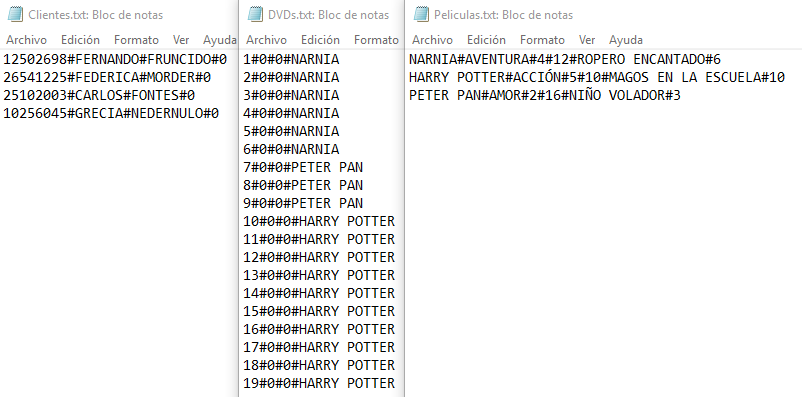802x397 pixels.
Task: Click line 17#0#0#HARRY POTTER
Action: (x=319, y=347)
